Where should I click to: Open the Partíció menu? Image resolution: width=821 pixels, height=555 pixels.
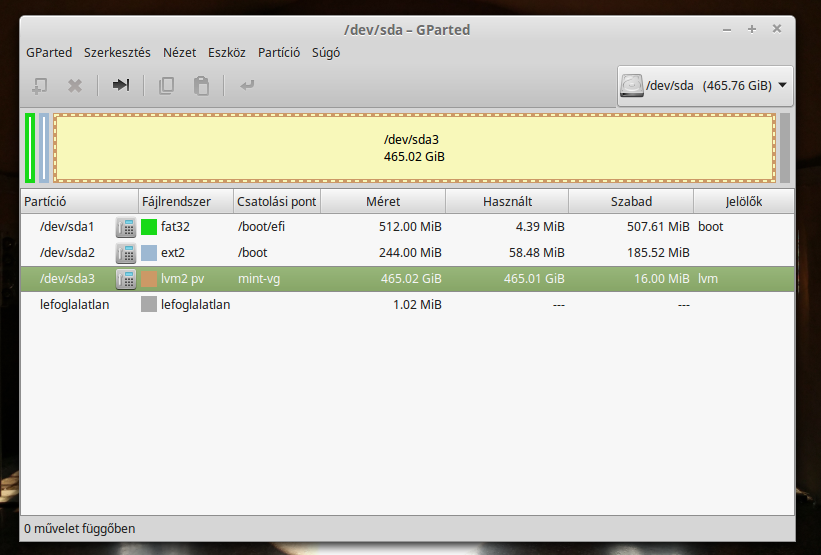279,52
